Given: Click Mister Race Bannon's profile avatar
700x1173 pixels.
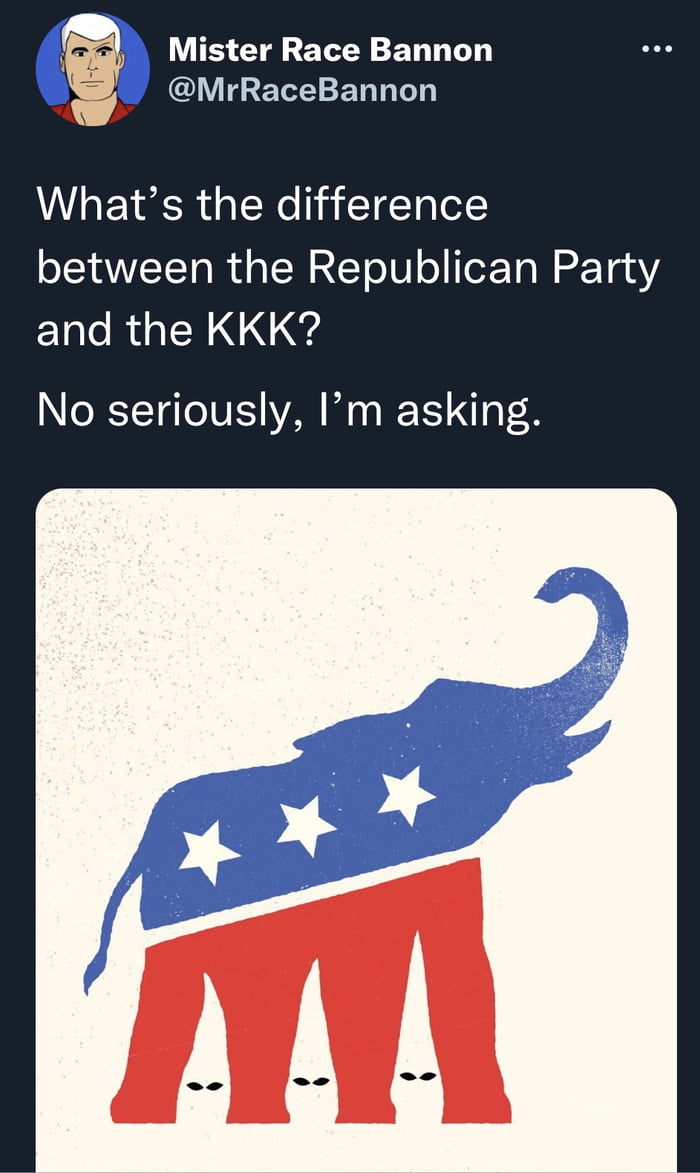Looking at the screenshot, I should point(92,68).
